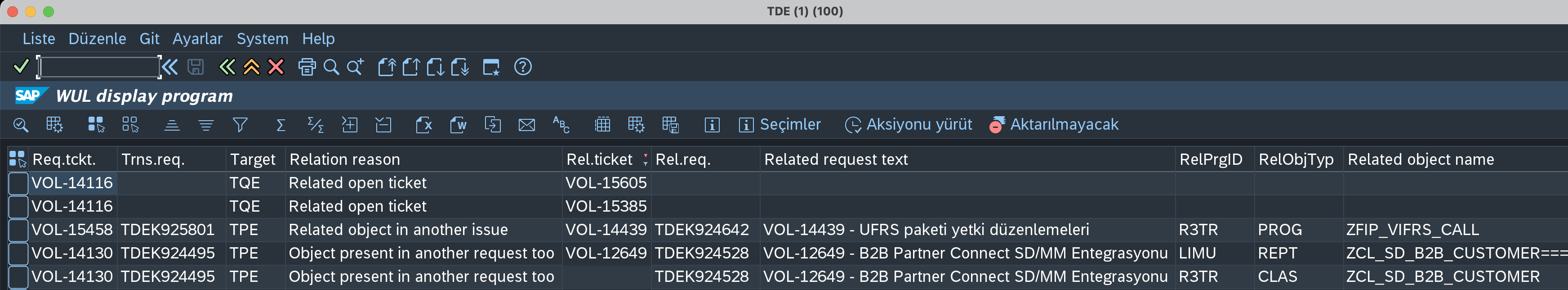Click the Filter funnel icon in ALV toolbar

tap(240, 125)
